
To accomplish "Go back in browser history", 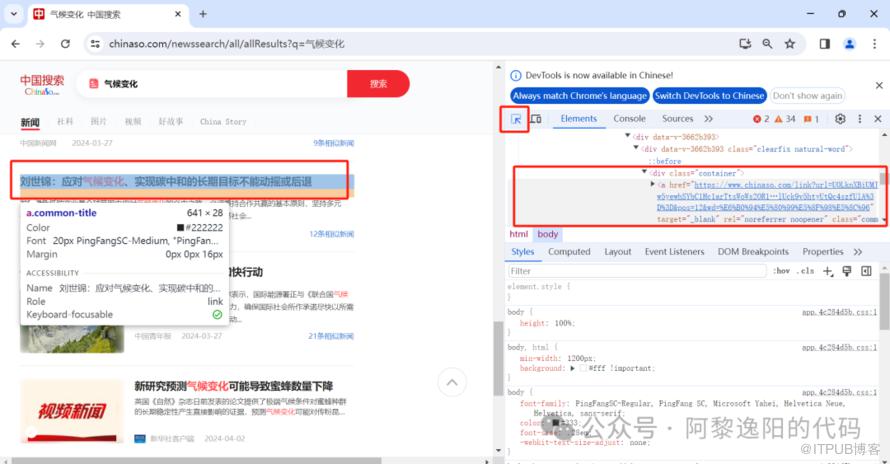I will (x=15, y=44).
